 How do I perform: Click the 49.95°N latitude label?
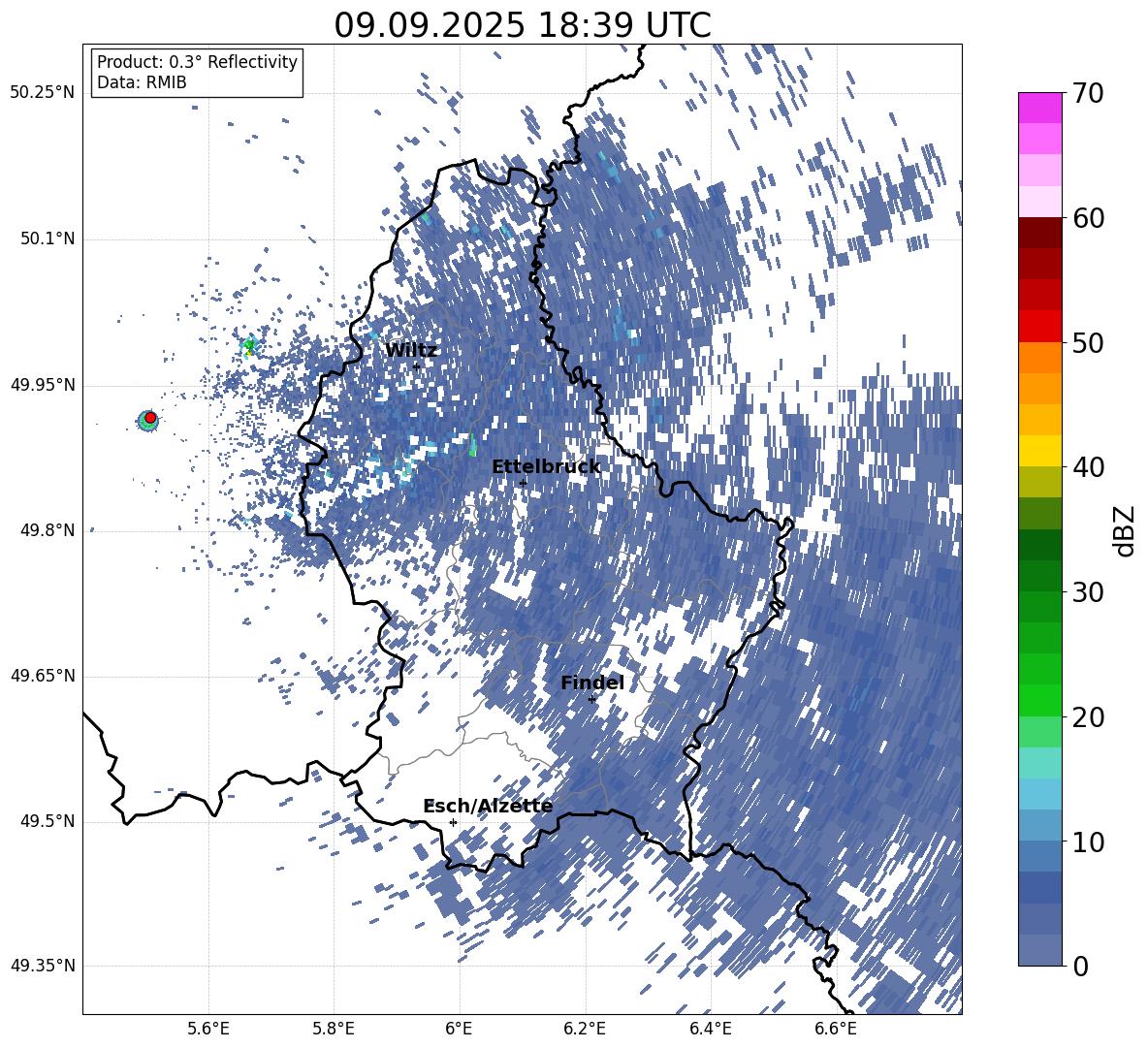43,385
